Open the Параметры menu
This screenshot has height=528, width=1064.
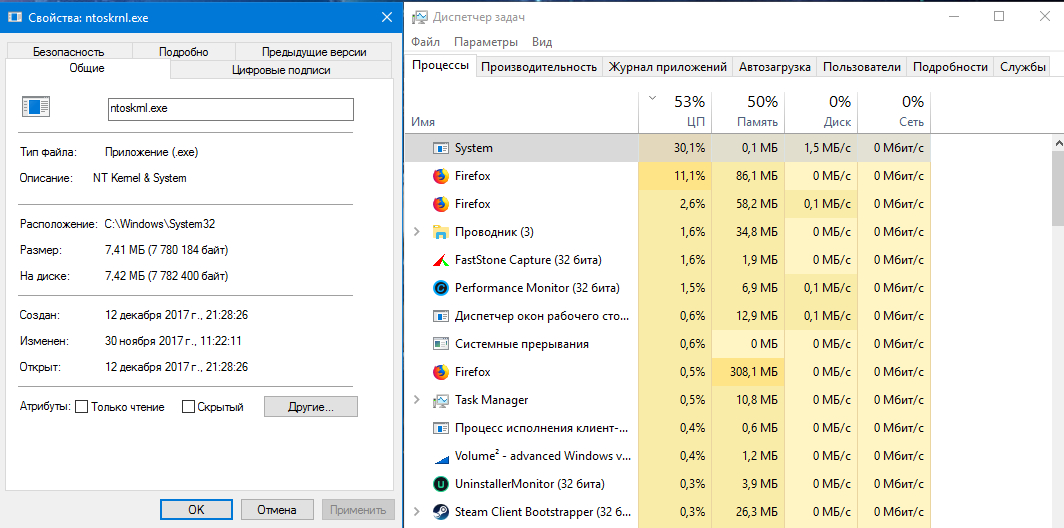click(x=486, y=42)
